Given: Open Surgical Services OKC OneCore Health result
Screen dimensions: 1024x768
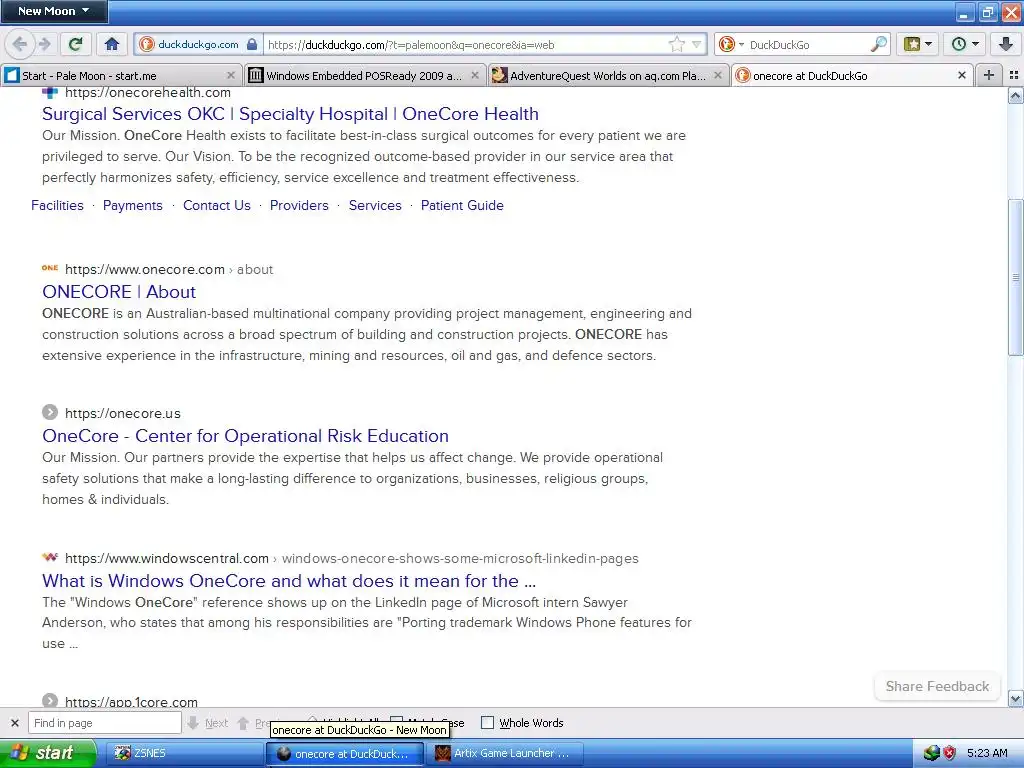Looking at the screenshot, I should coord(290,114).
